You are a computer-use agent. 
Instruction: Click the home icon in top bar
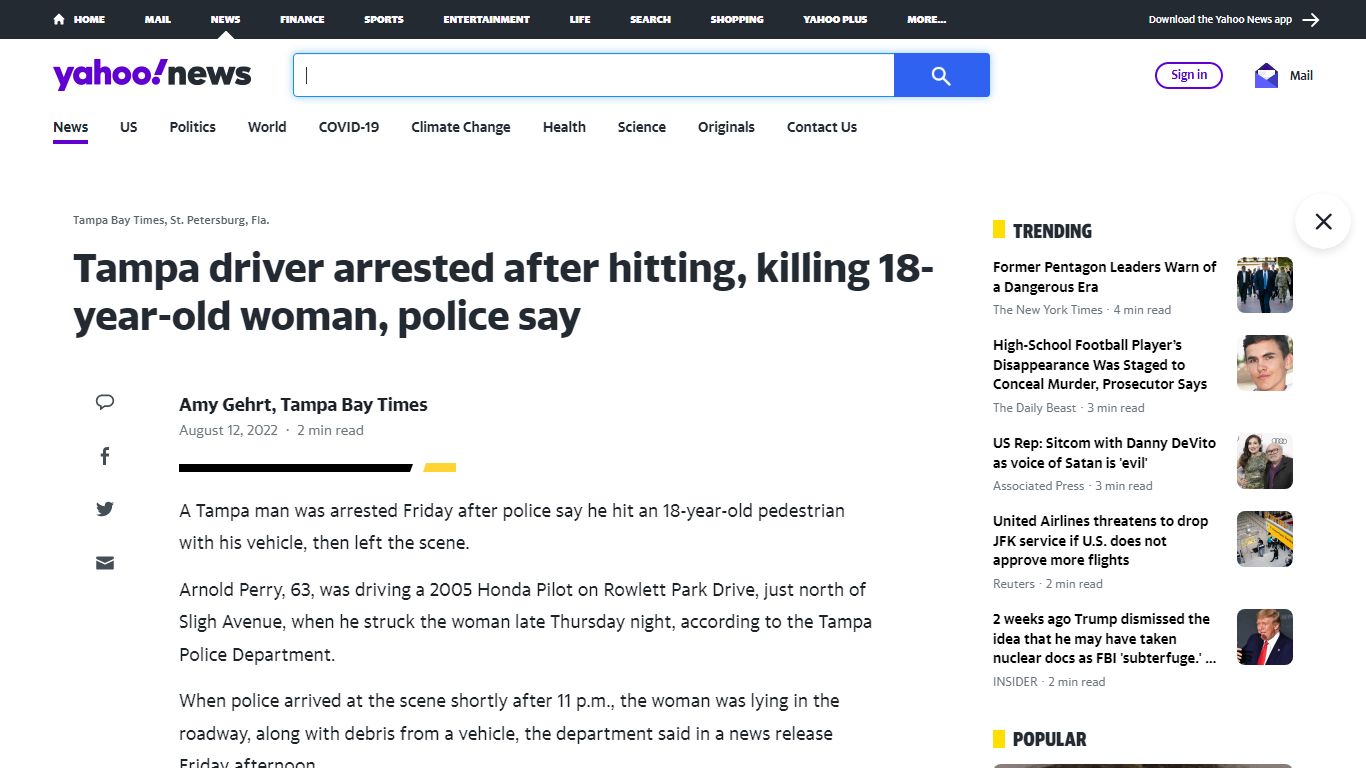pyautogui.click(x=59, y=19)
